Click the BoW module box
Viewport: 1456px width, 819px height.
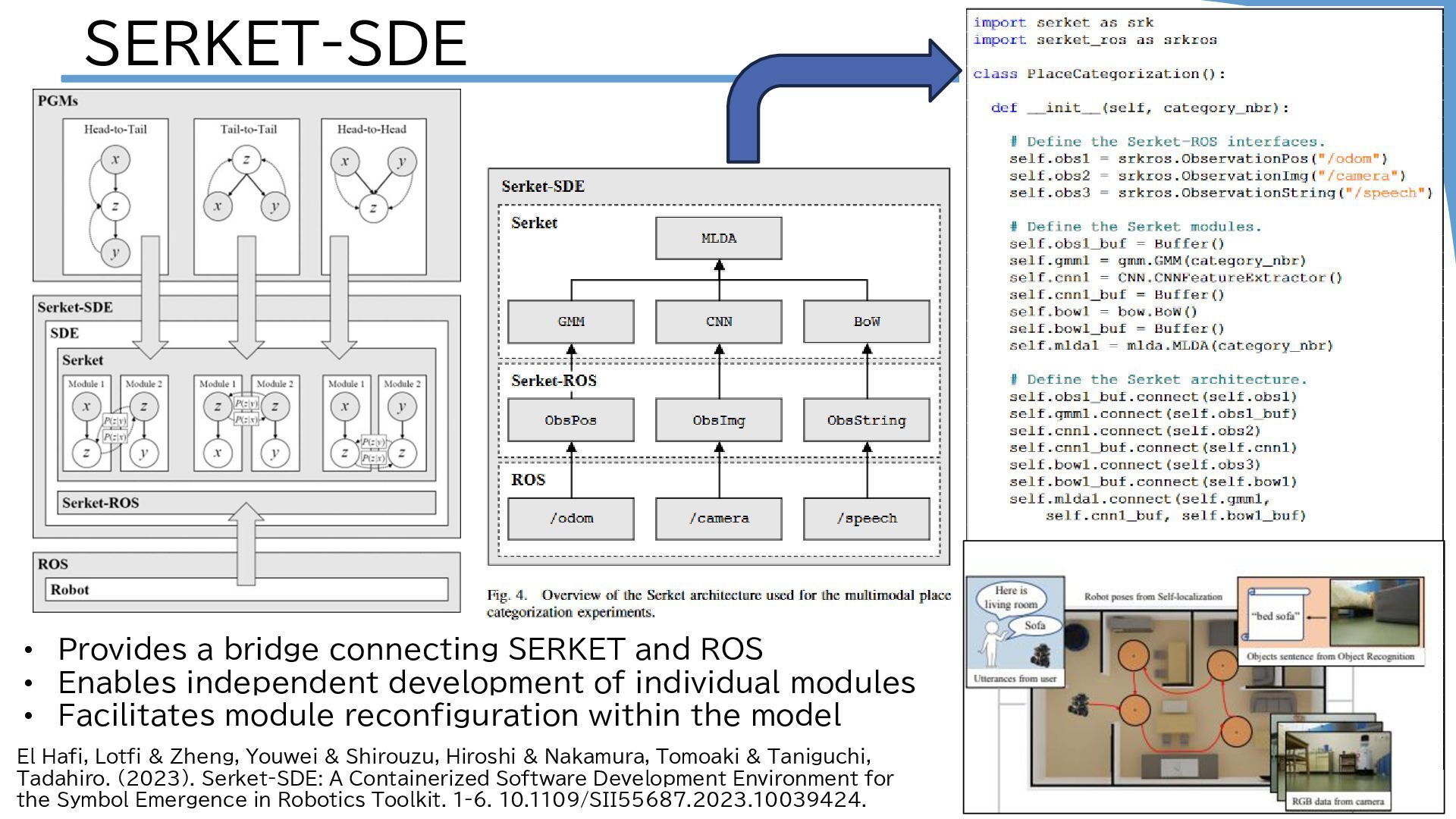click(x=866, y=322)
